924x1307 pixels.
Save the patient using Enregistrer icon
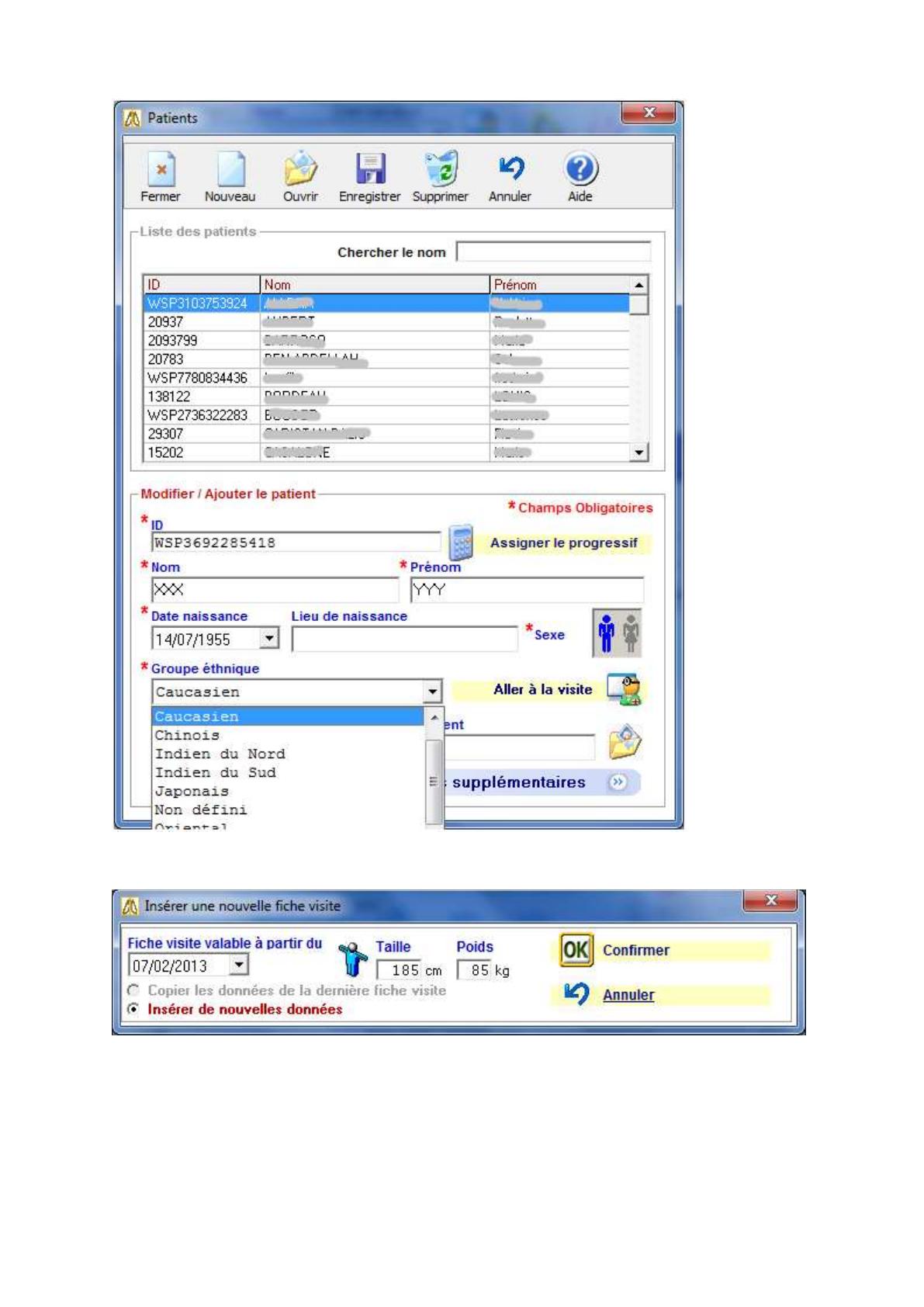point(370,170)
